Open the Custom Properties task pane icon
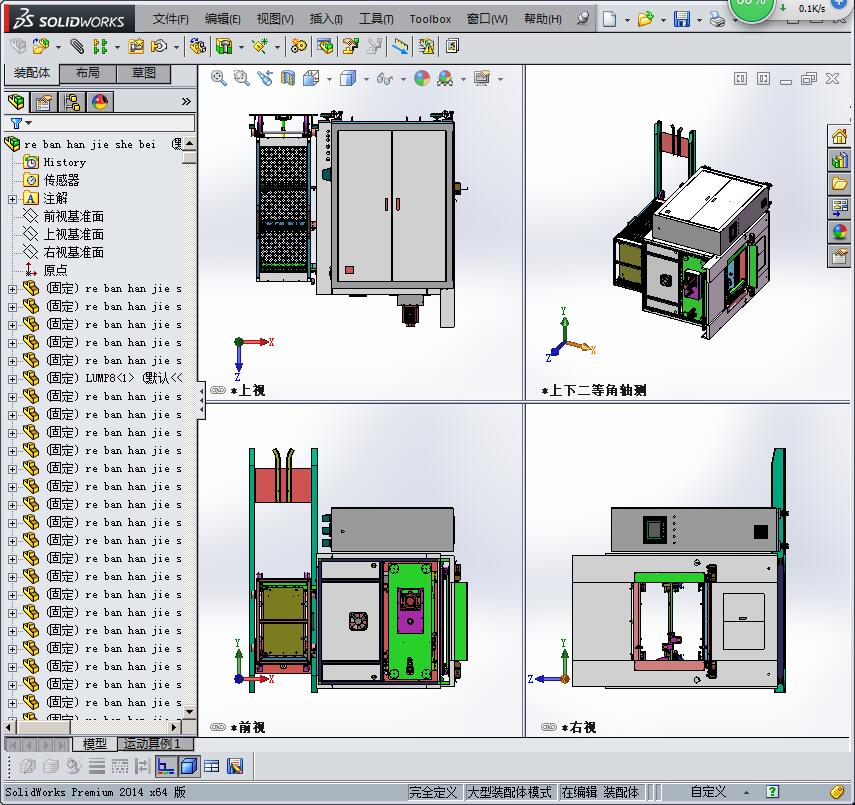855x805 pixels. pyautogui.click(x=840, y=256)
